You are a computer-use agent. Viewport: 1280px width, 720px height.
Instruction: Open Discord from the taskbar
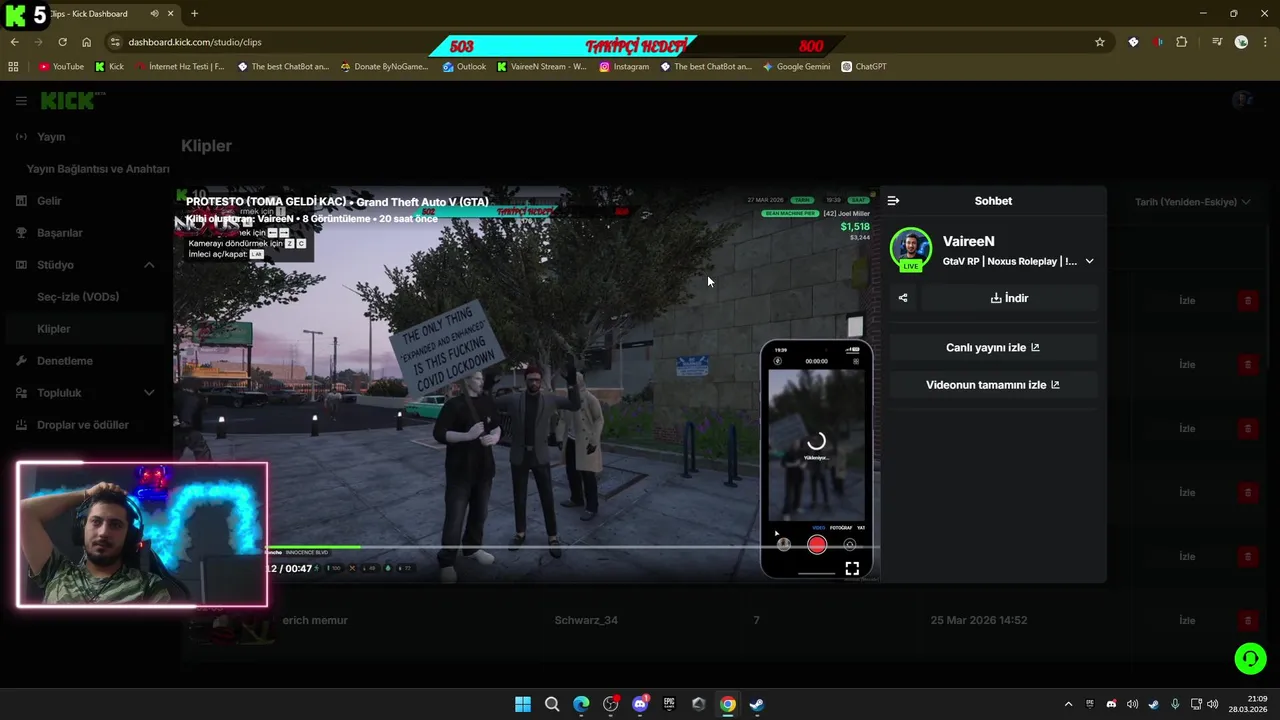(640, 704)
